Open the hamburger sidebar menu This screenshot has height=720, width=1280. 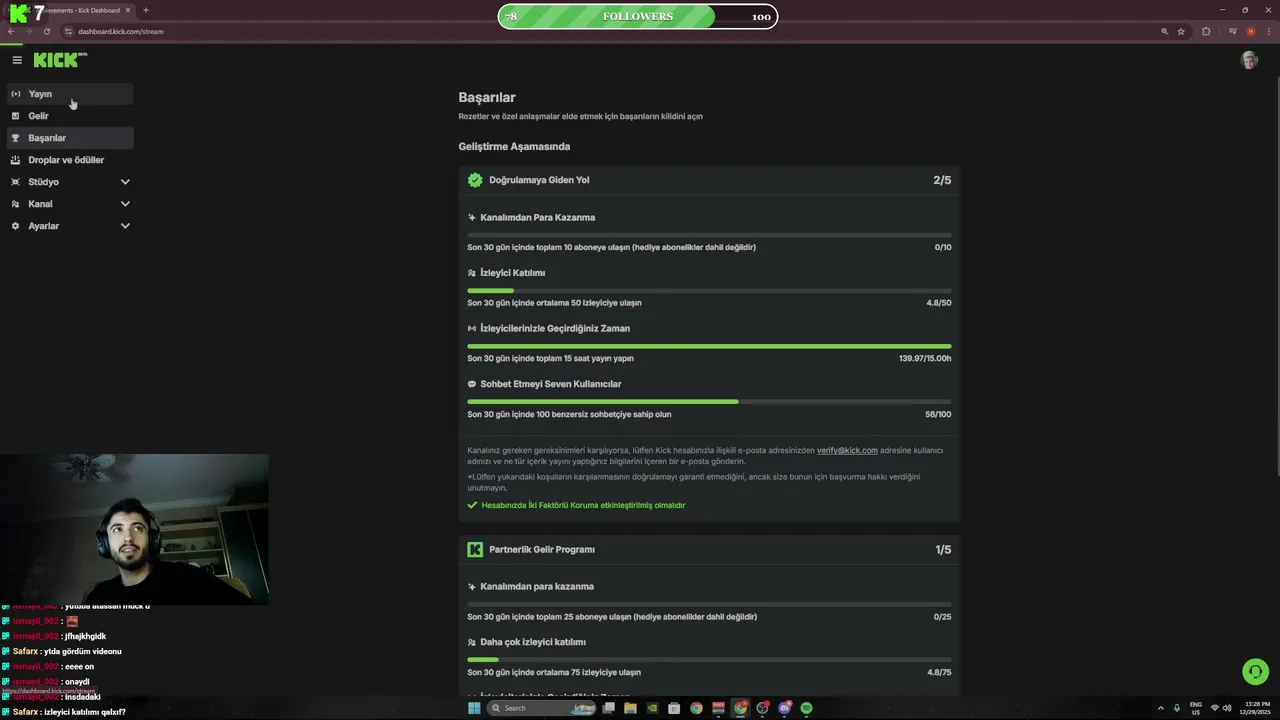pyautogui.click(x=17, y=60)
